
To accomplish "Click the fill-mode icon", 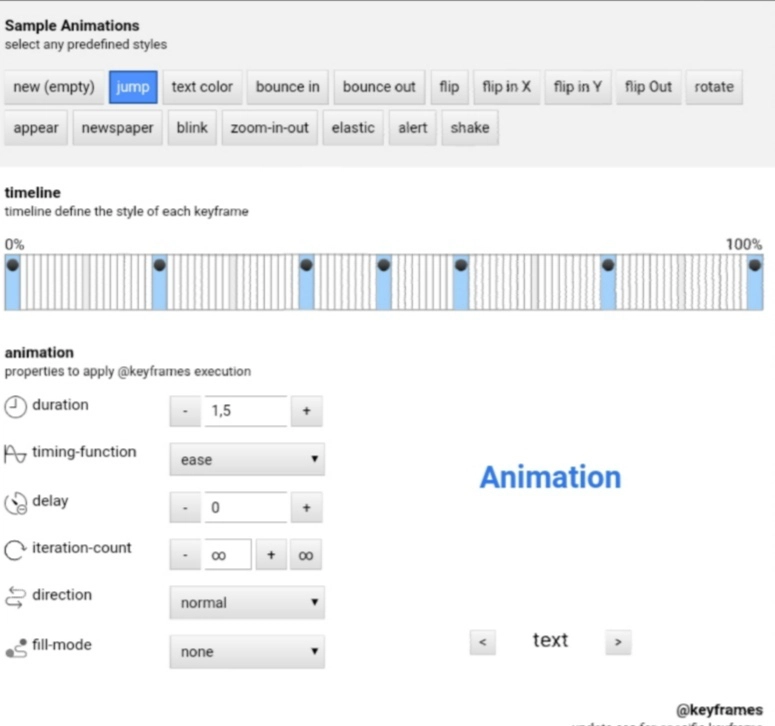I will (x=16, y=647).
